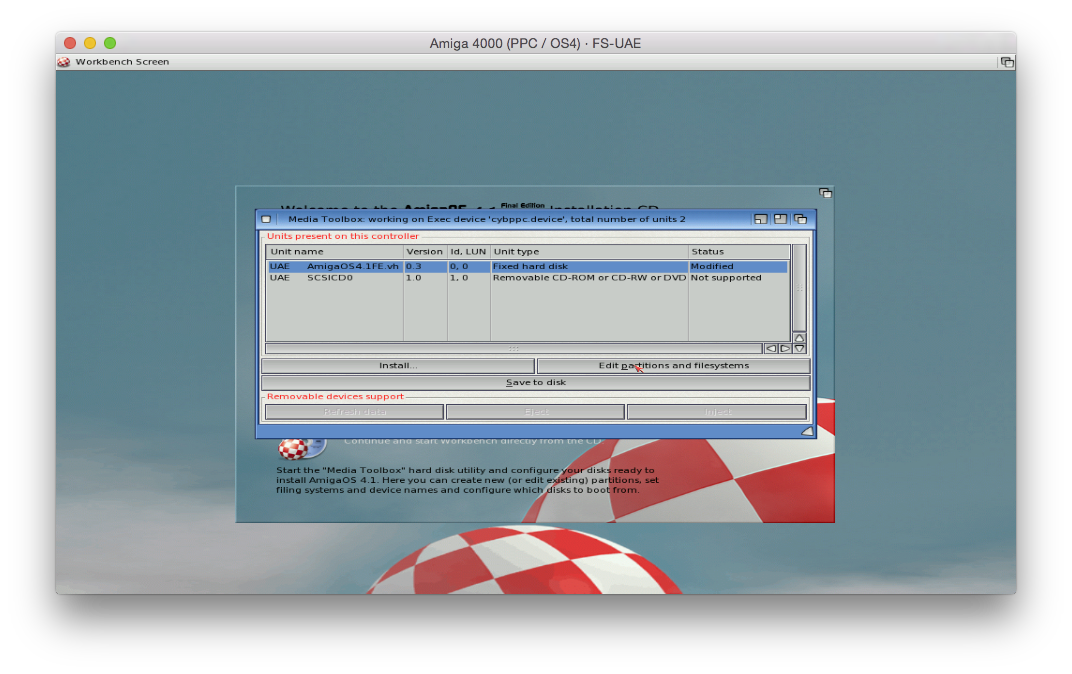
Task: Click the Workbench Screen title text
Action: [x=122, y=62]
